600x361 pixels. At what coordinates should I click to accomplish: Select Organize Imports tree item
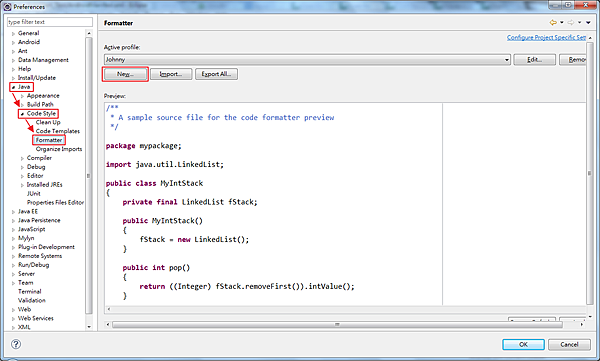tap(59, 149)
